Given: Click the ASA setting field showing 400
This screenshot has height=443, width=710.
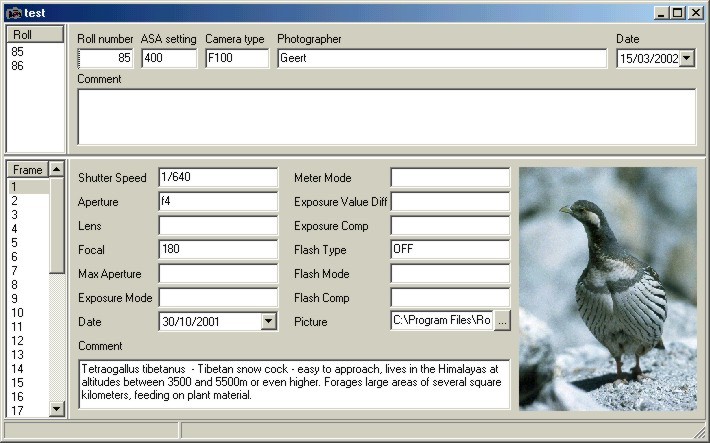Looking at the screenshot, I should coord(169,58).
